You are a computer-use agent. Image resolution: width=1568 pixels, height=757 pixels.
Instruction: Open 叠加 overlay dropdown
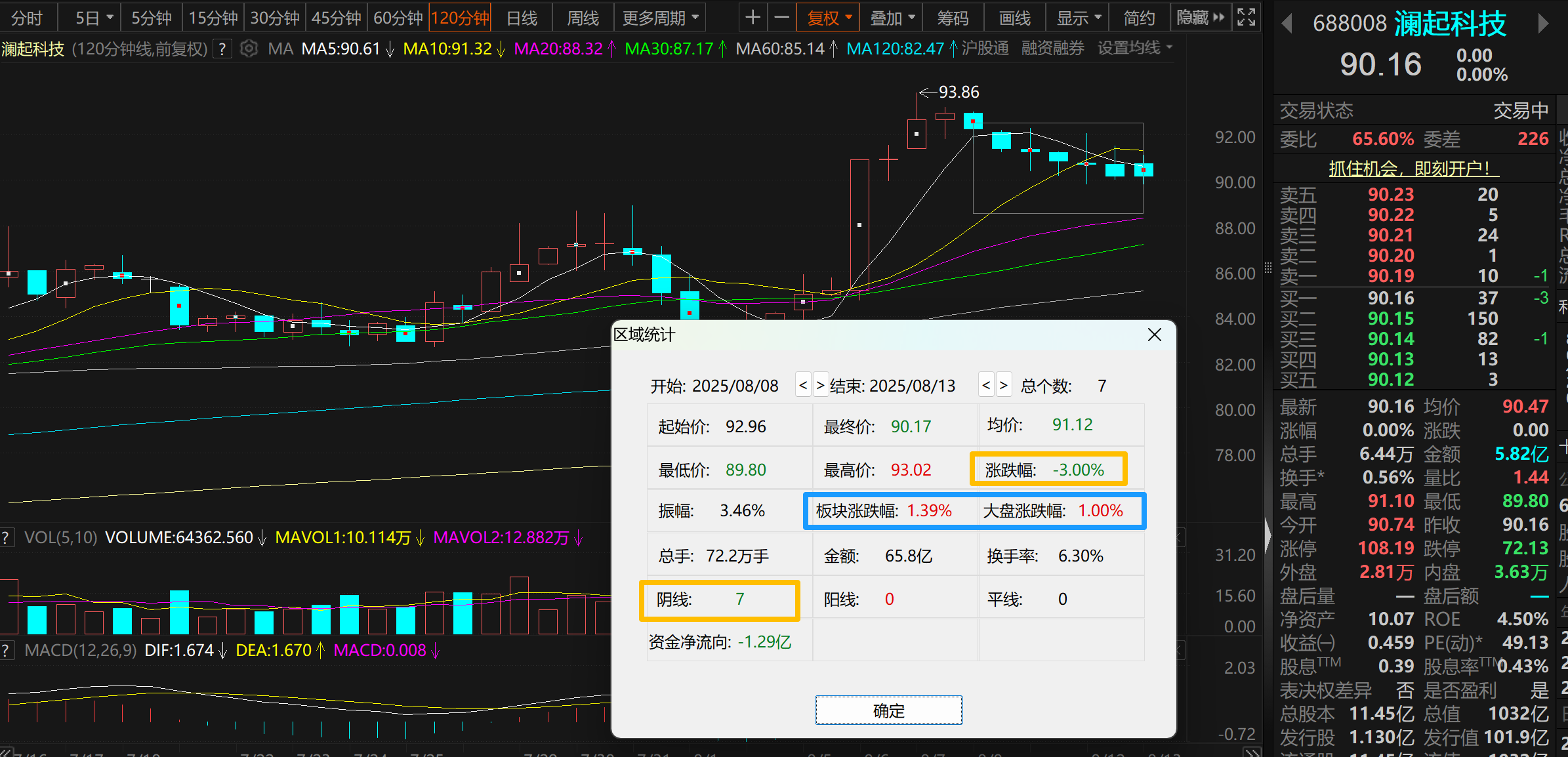891,18
